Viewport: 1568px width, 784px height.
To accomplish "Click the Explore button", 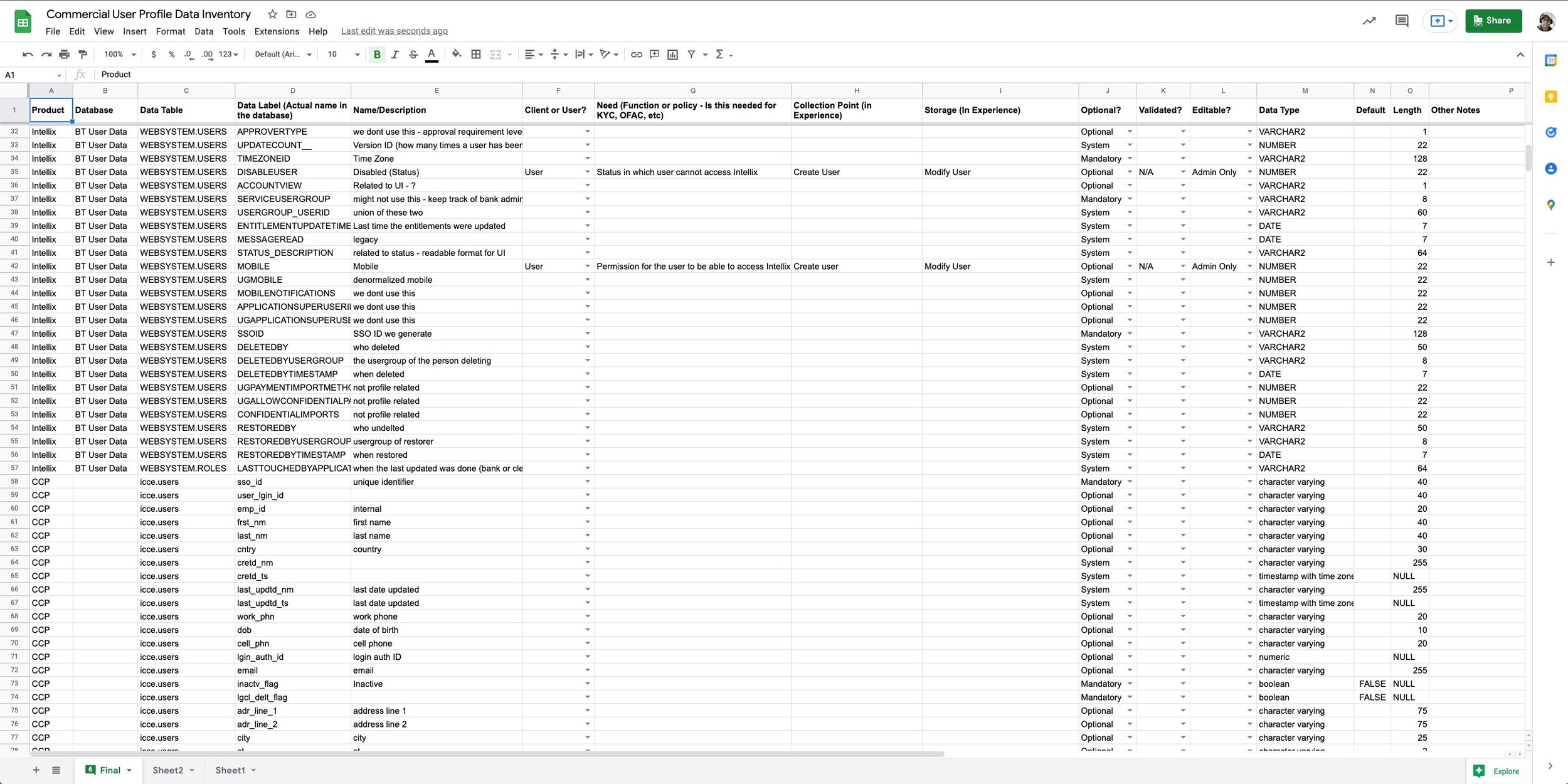I will click(x=1498, y=771).
